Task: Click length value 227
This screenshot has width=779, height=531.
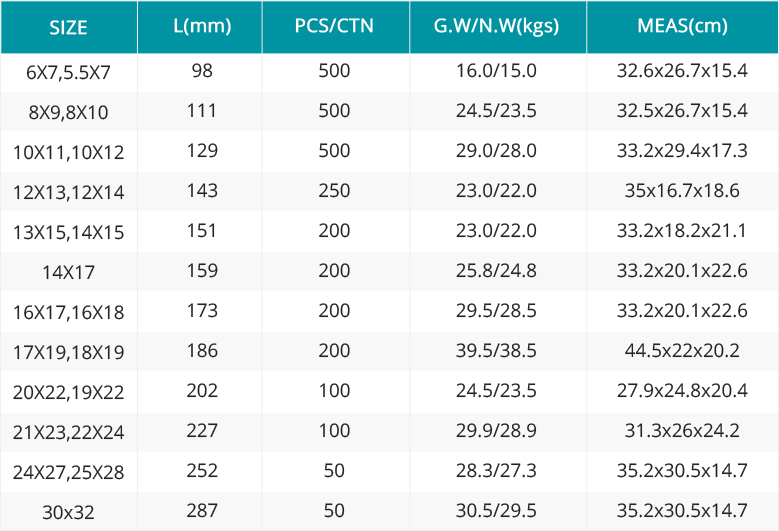Action: (x=202, y=431)
